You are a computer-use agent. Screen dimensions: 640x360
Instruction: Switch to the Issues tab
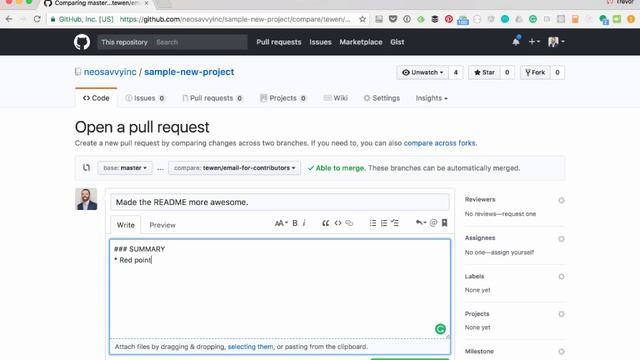coord(145,98)
